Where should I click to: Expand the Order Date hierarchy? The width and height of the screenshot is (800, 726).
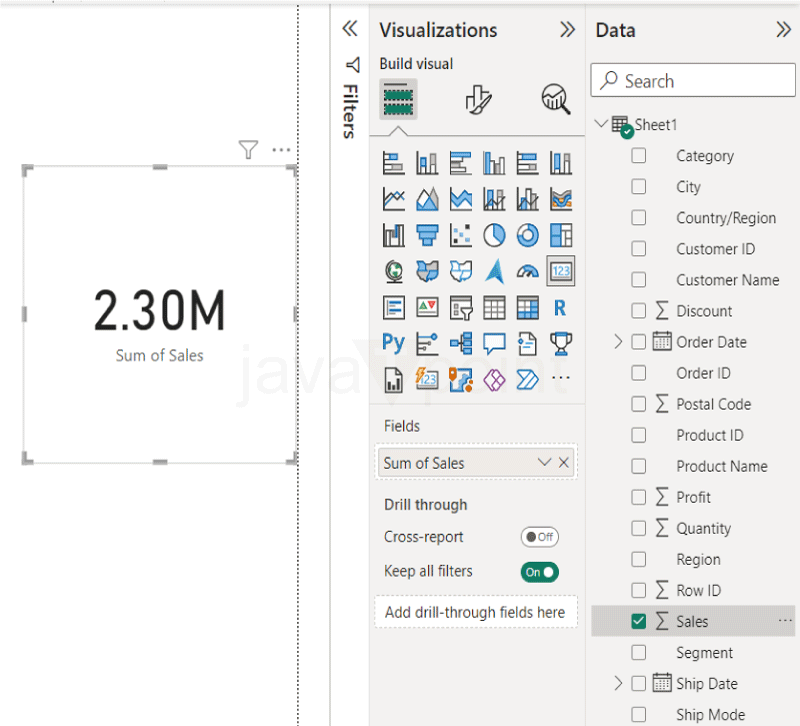click(618, 341)
